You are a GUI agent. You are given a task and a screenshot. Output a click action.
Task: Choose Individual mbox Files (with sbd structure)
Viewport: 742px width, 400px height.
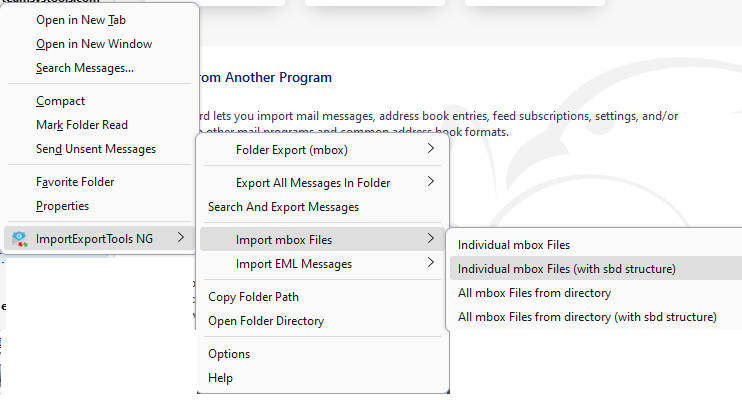coord(566,269)
